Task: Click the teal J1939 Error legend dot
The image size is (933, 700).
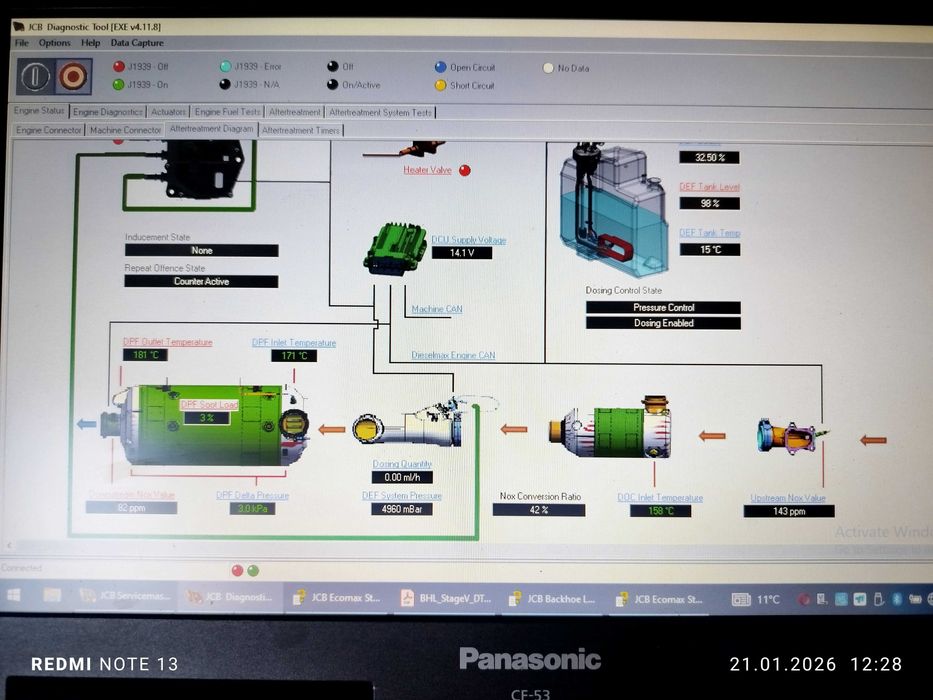Action: [x=226, y=66]
